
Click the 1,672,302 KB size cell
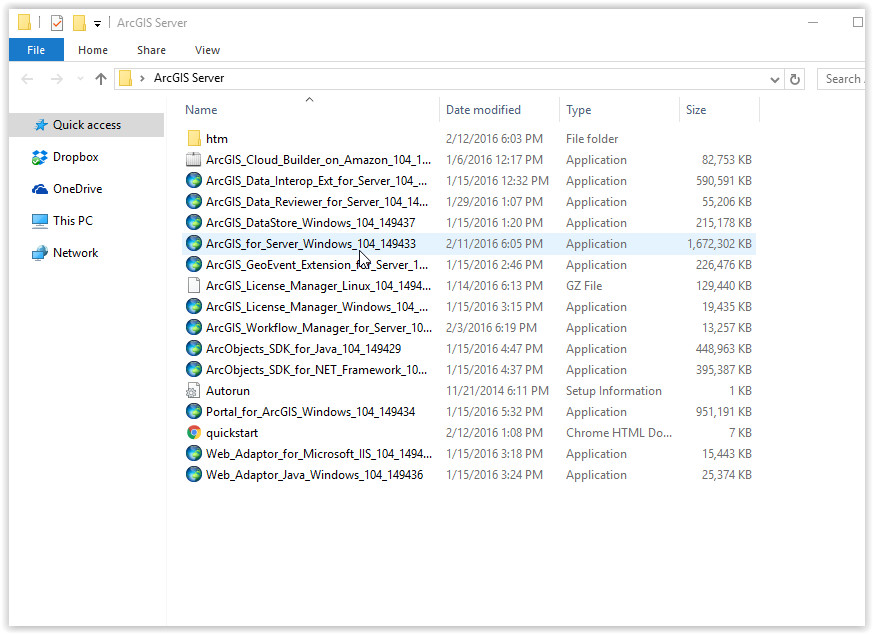pos(719,244)
